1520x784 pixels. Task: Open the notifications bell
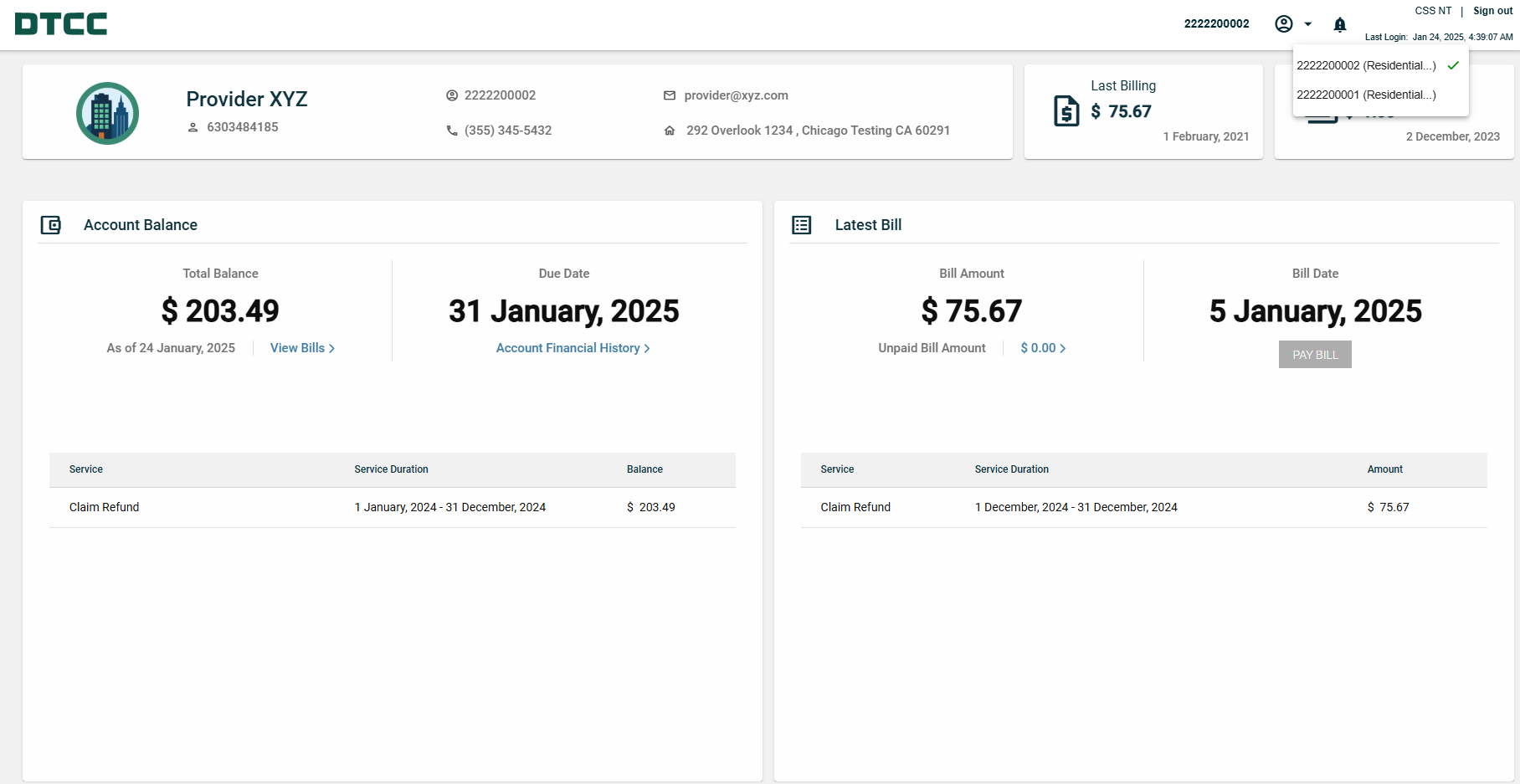coord(1340,24)
